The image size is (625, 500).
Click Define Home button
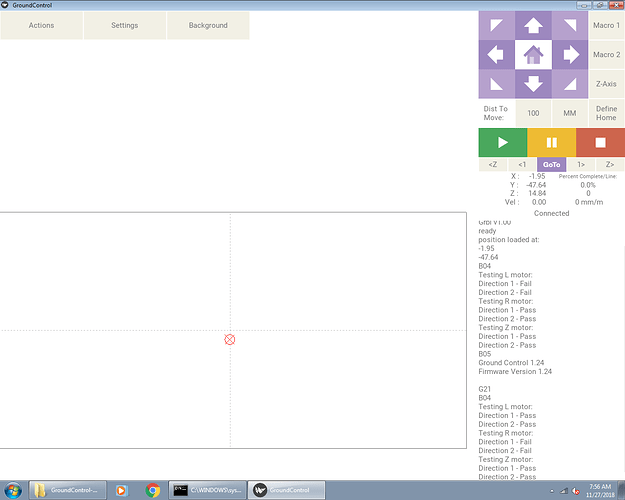pyautogui.click(x=607, y=113)
